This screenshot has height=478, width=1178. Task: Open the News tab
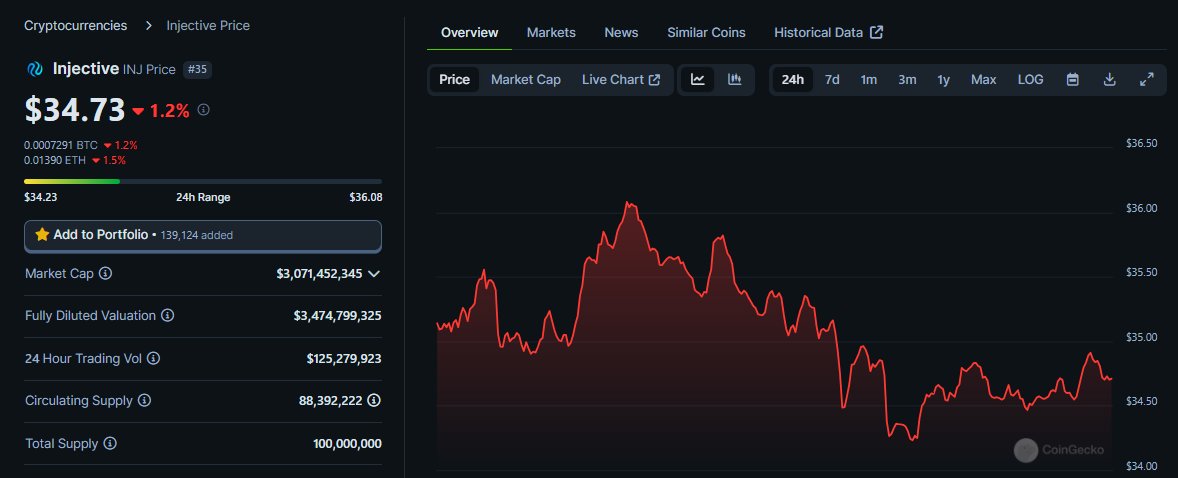(621, 32)
